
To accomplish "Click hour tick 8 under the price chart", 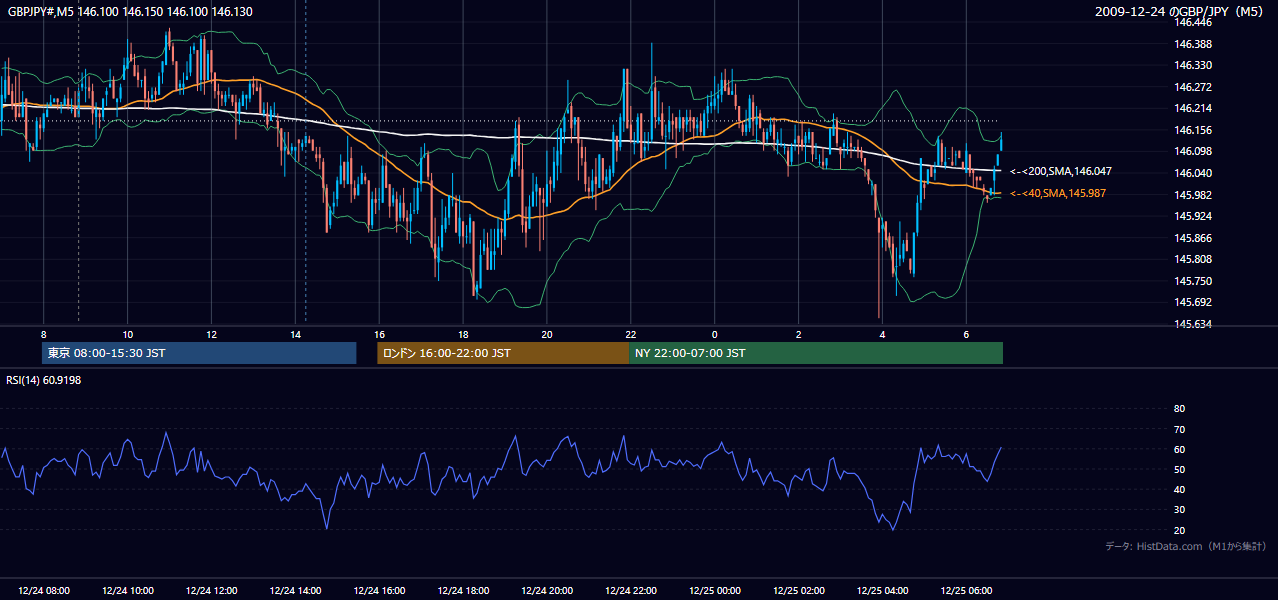I will click(44, 334).
